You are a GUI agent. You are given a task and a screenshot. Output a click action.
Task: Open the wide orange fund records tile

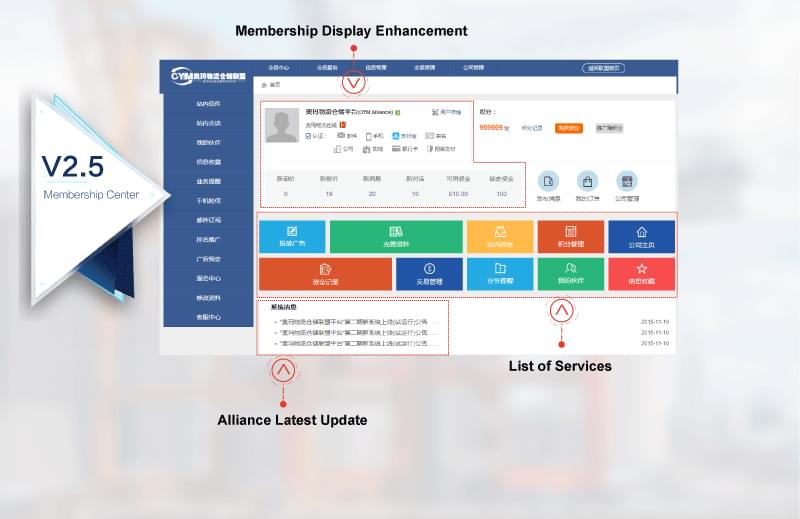[x=326, y=274]
